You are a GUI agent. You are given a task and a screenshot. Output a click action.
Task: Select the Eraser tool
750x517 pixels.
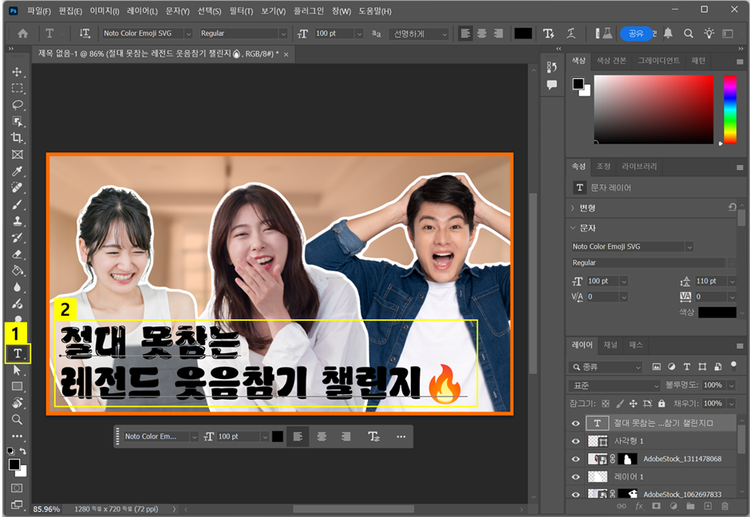point(17,254)
